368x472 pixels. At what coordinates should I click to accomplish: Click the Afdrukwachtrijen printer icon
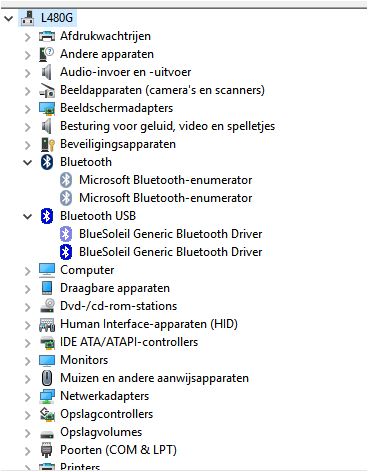pyautogui.click(x=47, y=36)
